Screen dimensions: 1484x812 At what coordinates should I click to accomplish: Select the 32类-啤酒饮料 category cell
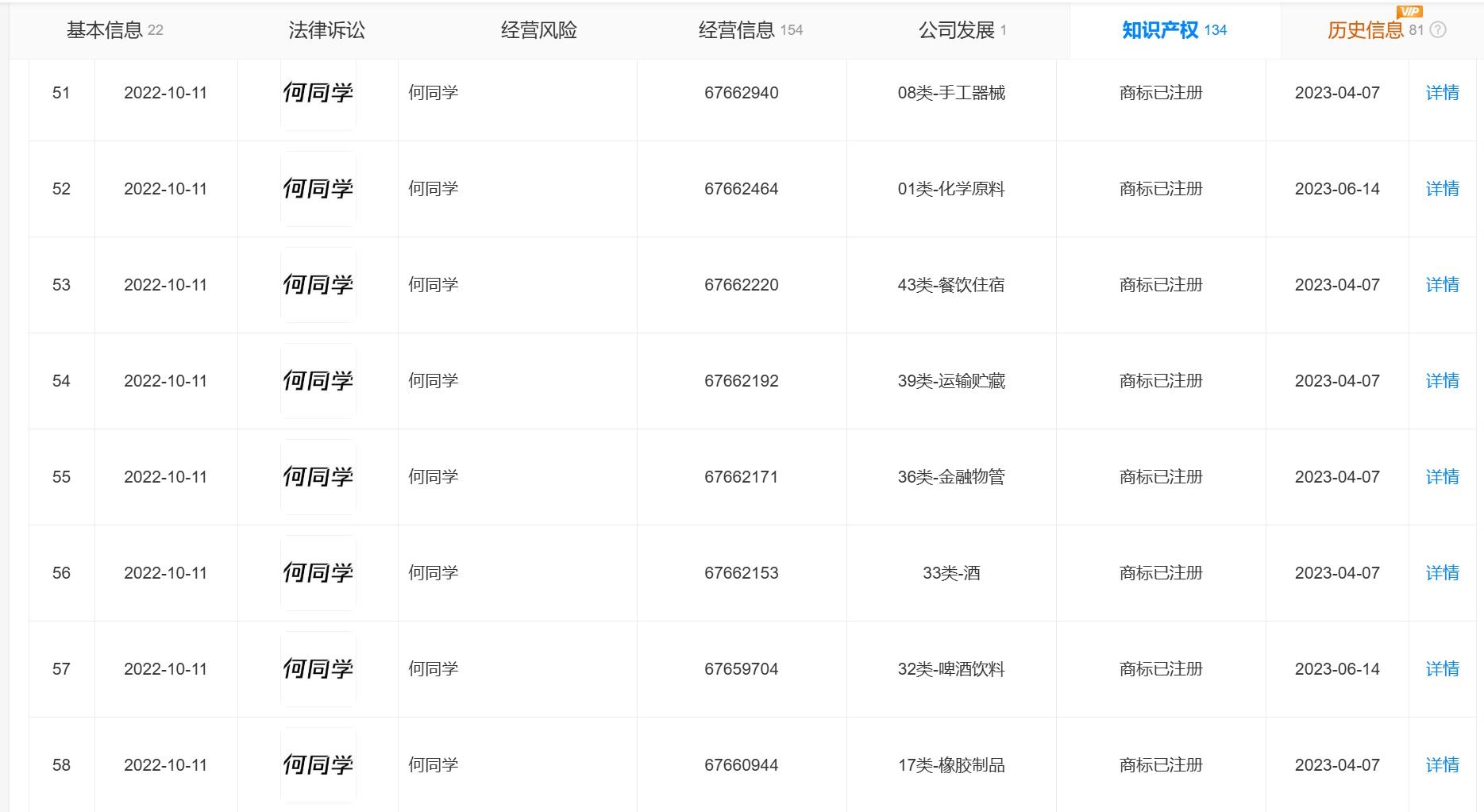pos(951,669)
